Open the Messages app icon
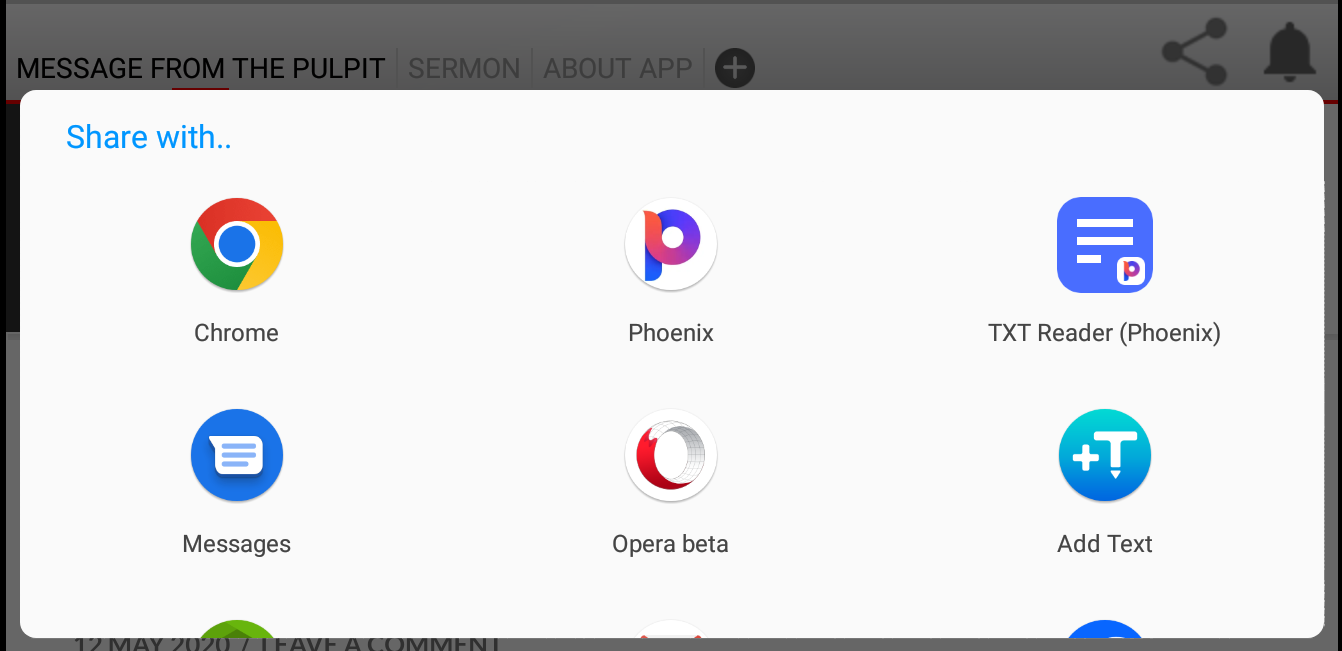Screen dimensions: 1342x651 point(237,456)
